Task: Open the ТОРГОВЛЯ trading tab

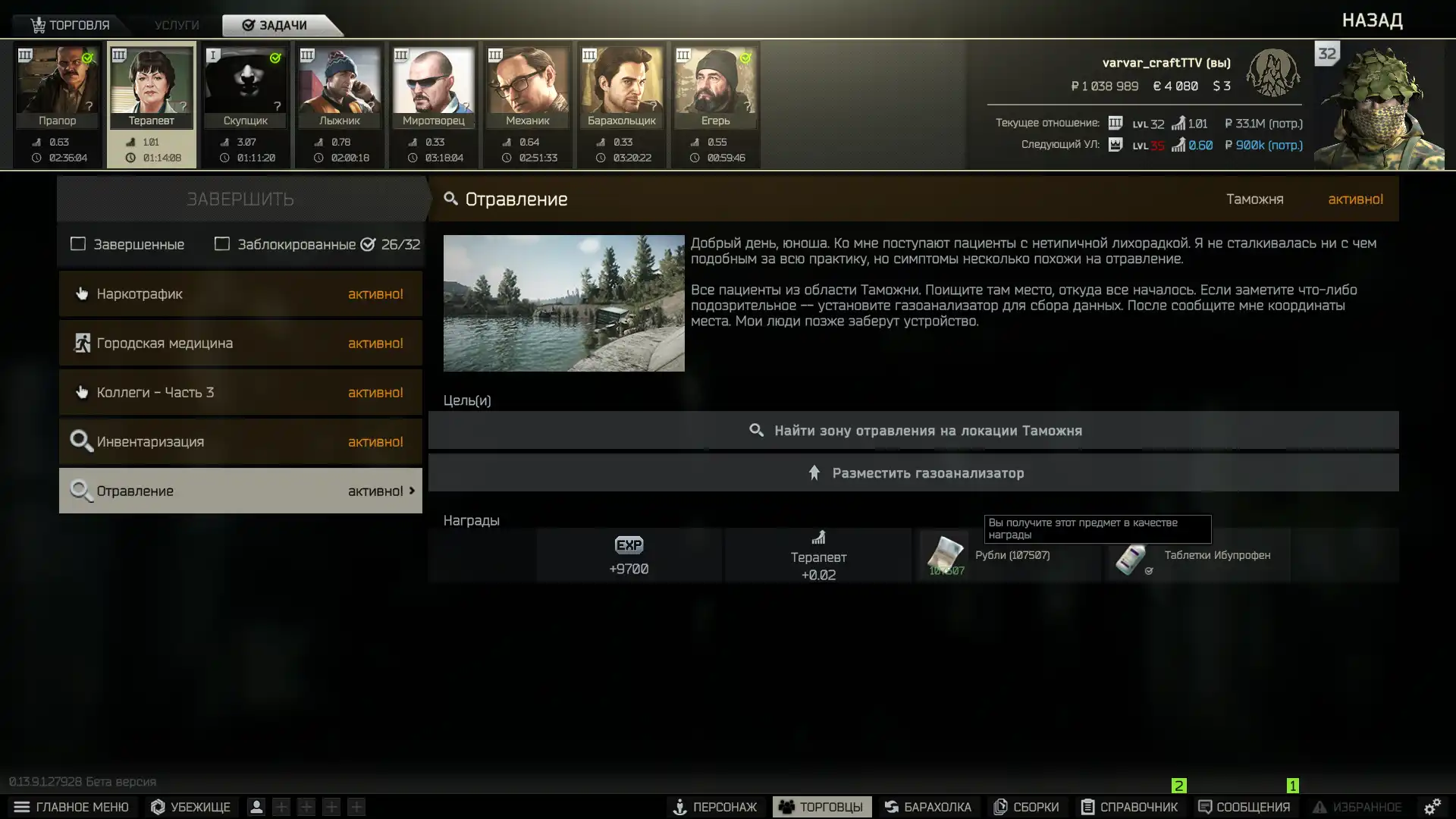Action: [71, 25]
